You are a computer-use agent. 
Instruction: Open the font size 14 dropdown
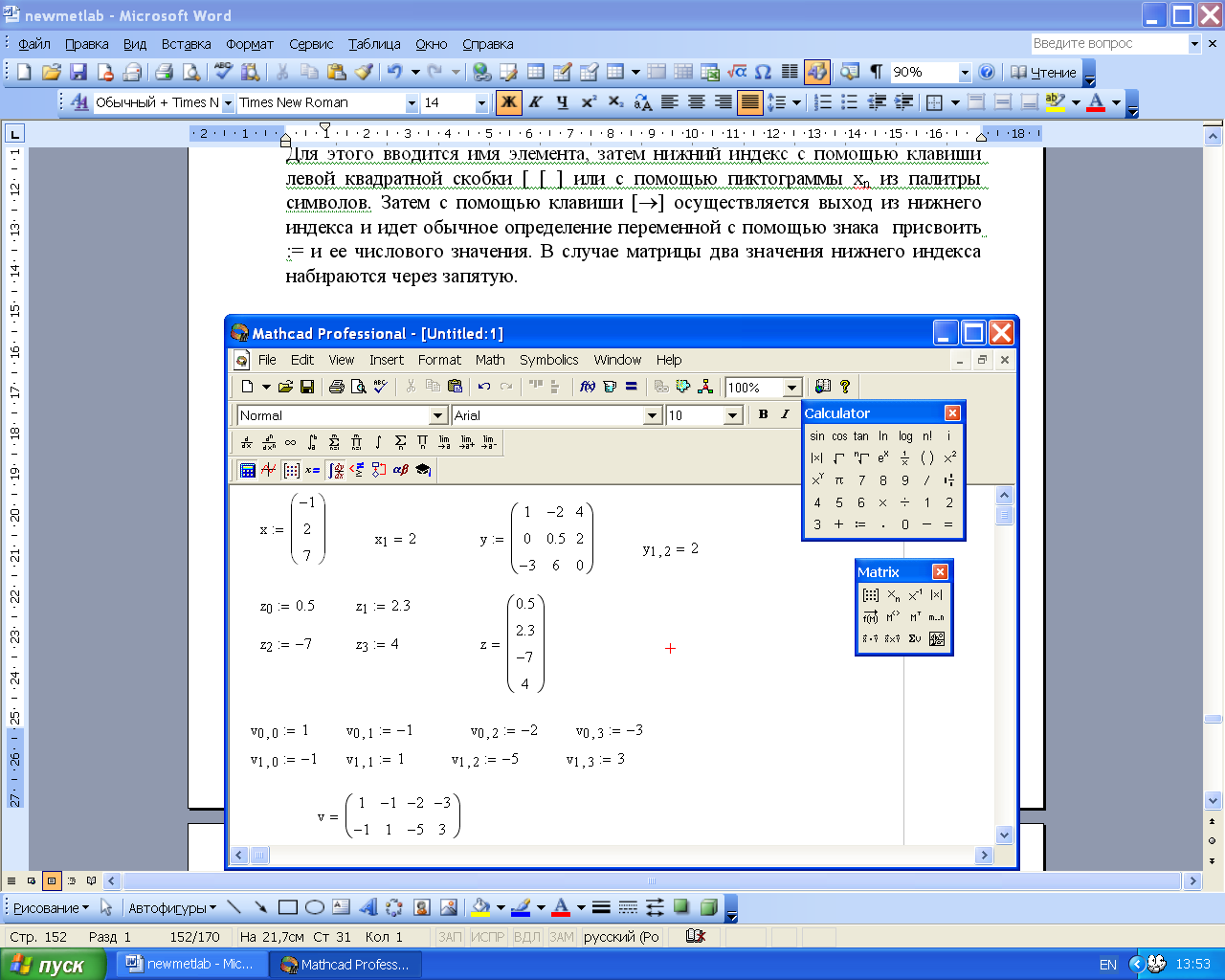point(481,102)
